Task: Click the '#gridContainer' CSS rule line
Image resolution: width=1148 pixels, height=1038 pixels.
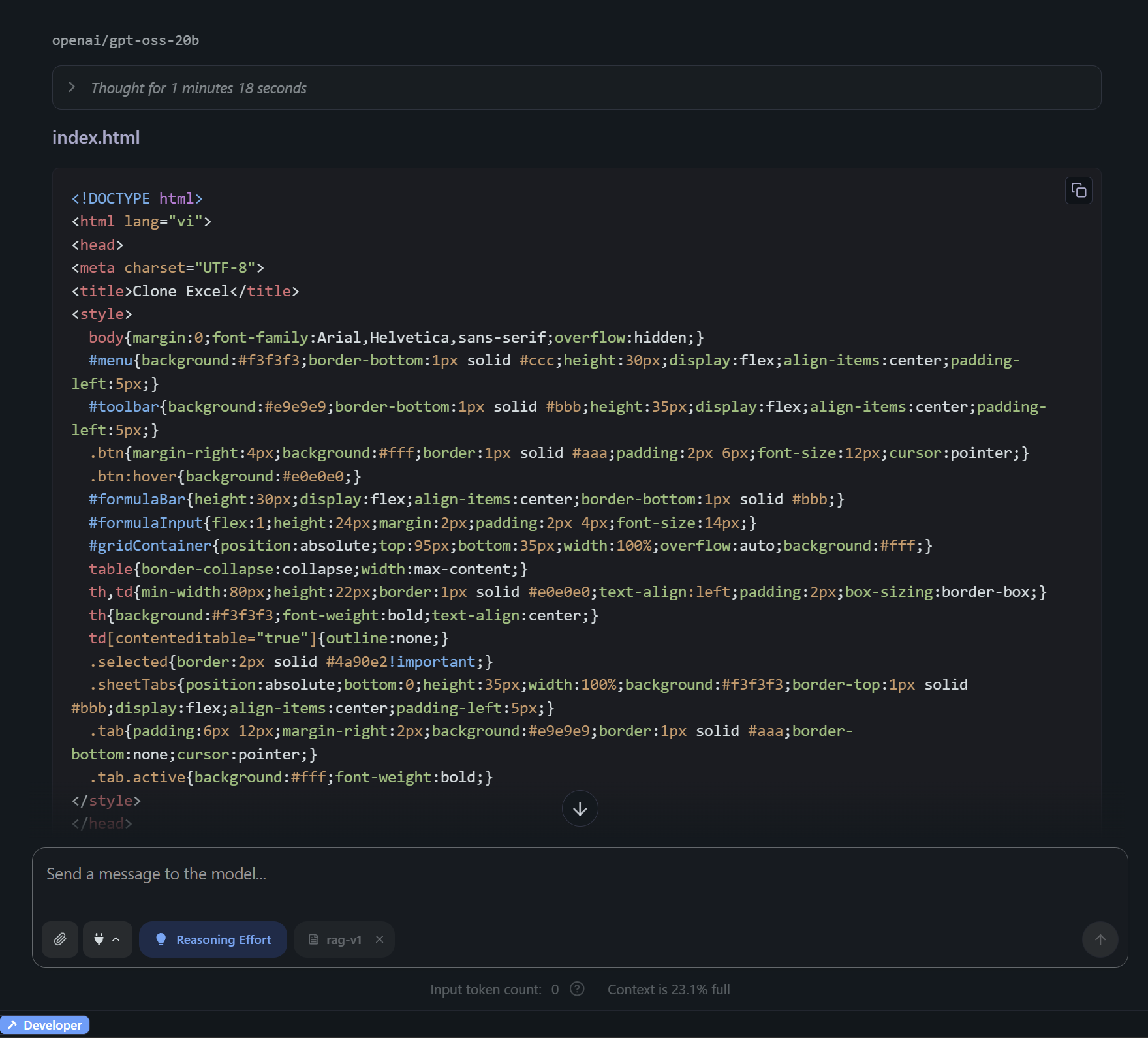Action: tap(510, 545)
